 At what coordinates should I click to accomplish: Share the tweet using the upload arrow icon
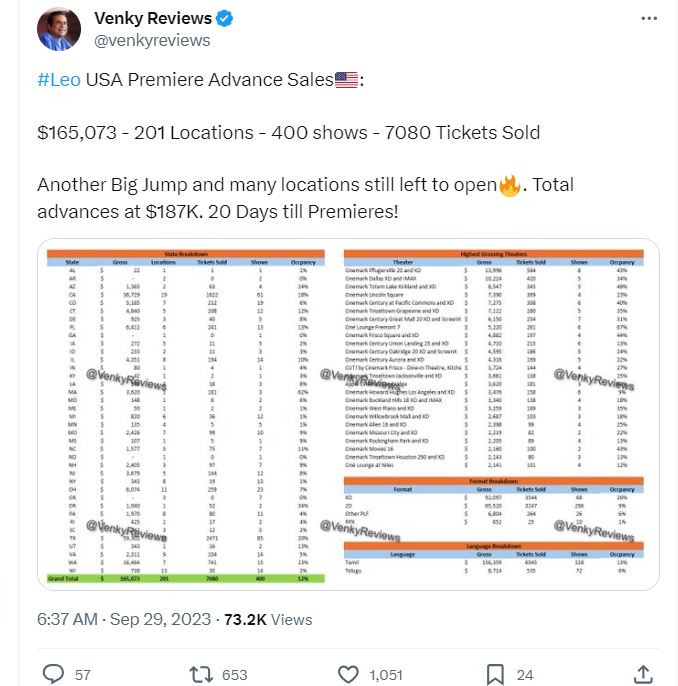click(644, 674)
